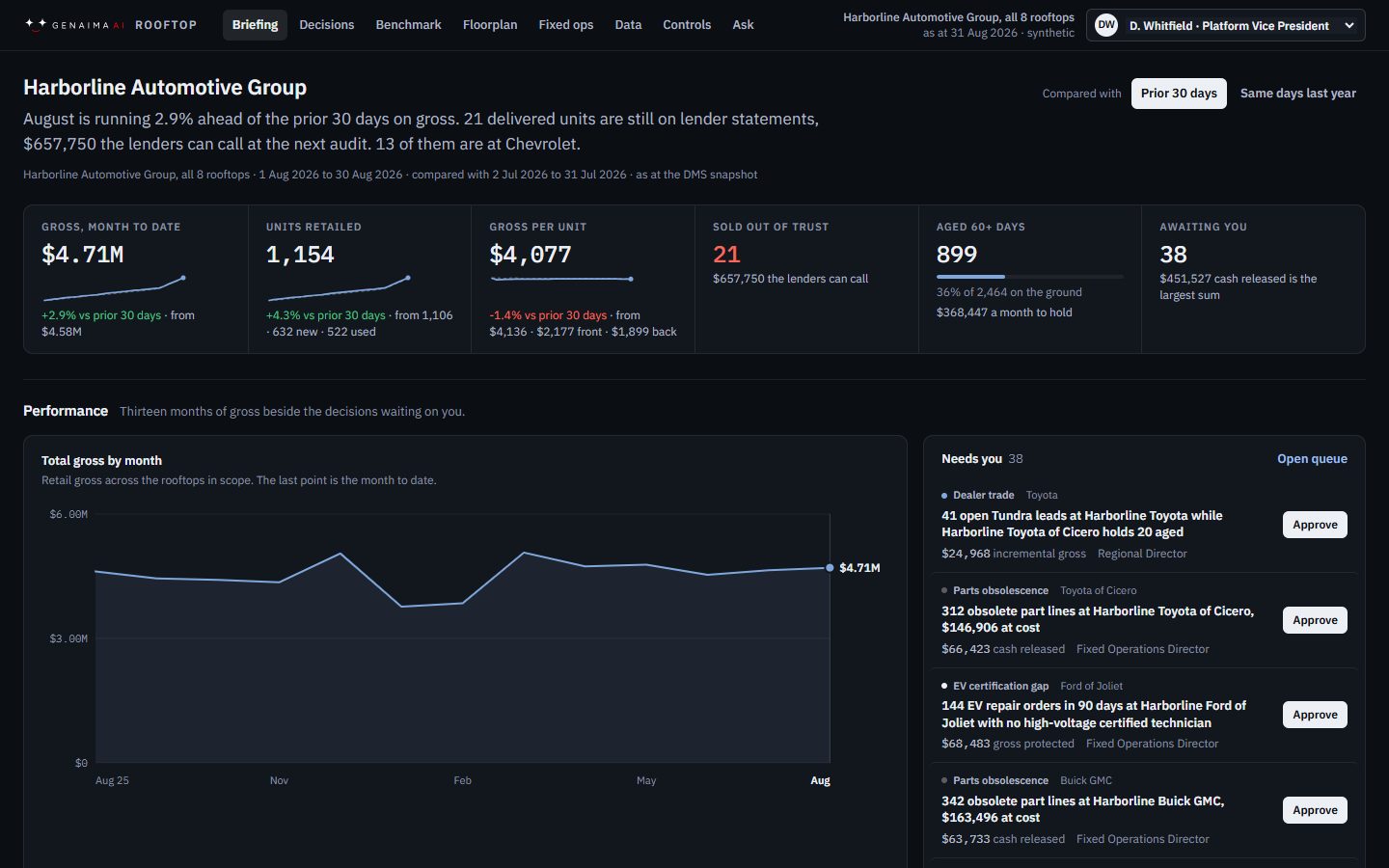Viewport: 1389px width, 868px height.
Task: Select the Prior 30 days comparison
Action: click(1179, 94)
